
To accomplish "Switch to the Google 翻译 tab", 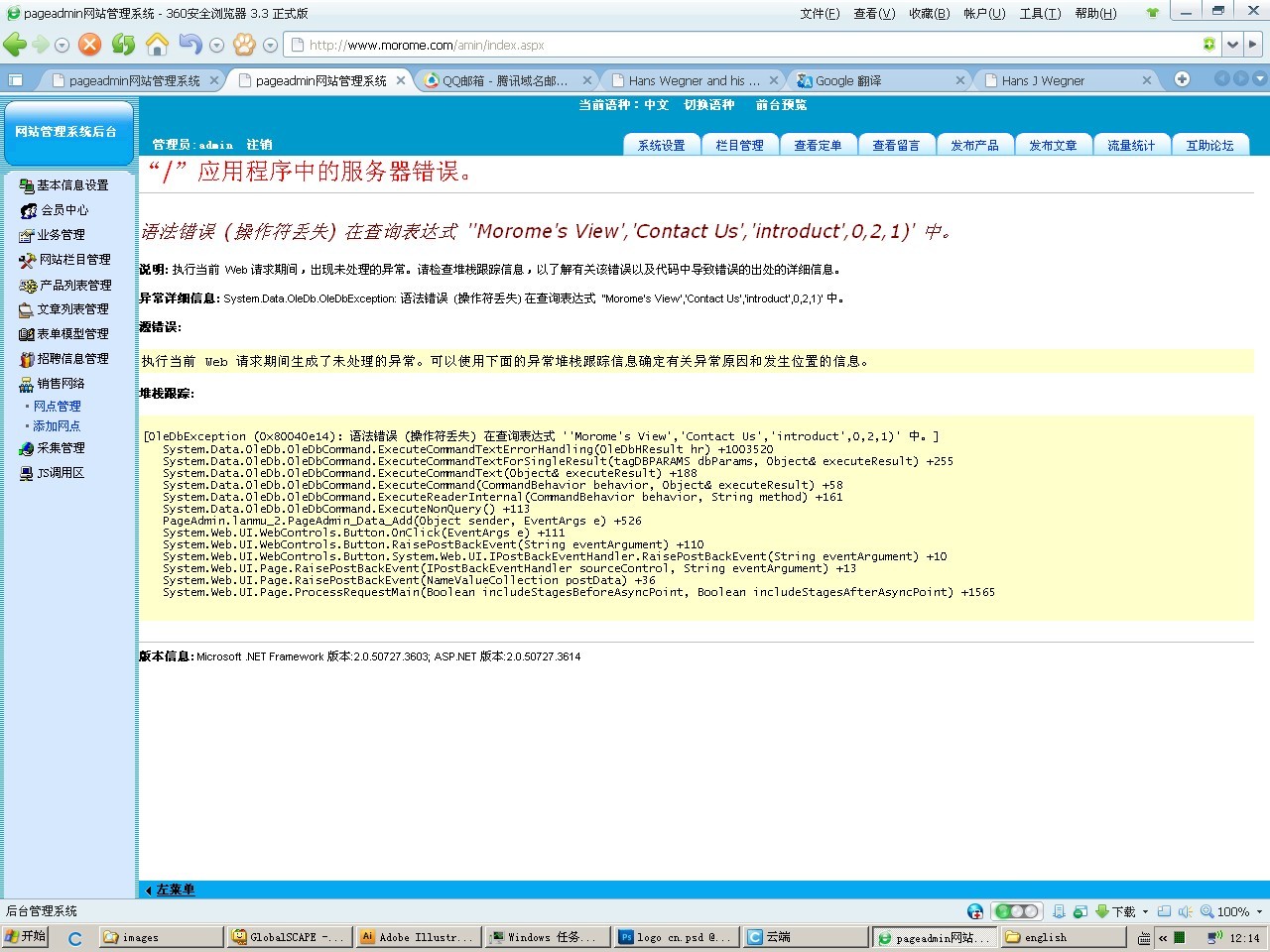I will click(849, 80).
